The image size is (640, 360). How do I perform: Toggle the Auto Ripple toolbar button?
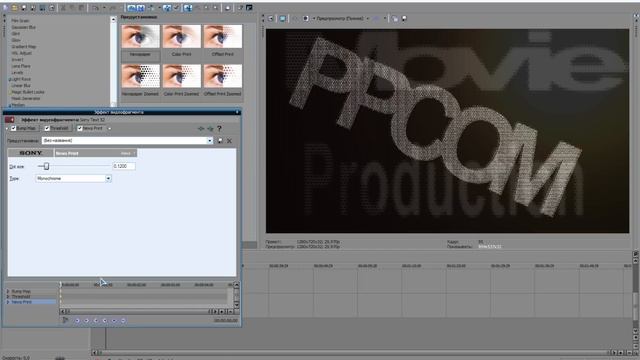151,8
